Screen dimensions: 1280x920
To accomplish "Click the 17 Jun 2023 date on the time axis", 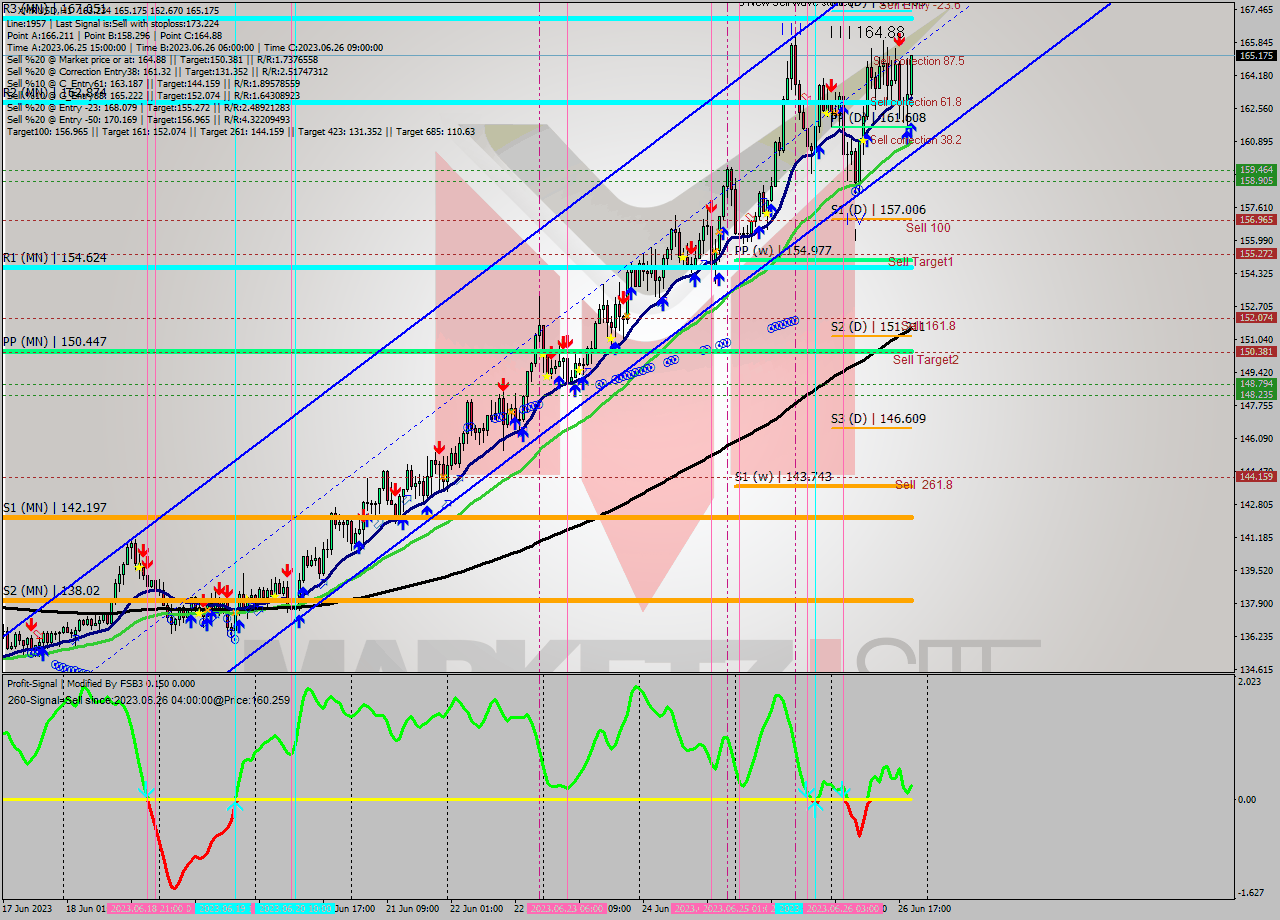I will pos(28,909).
